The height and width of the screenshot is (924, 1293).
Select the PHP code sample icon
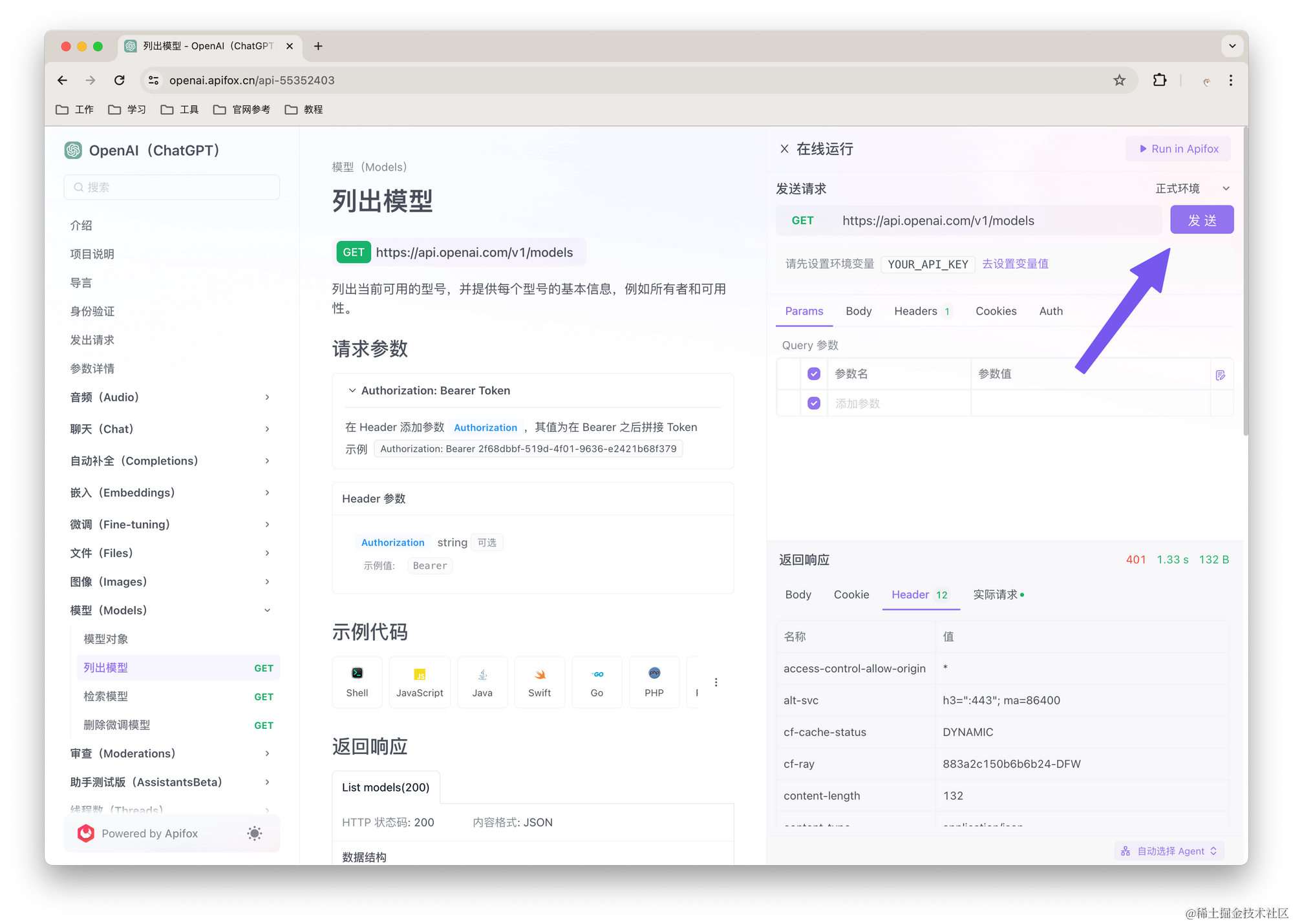(654, 682)
